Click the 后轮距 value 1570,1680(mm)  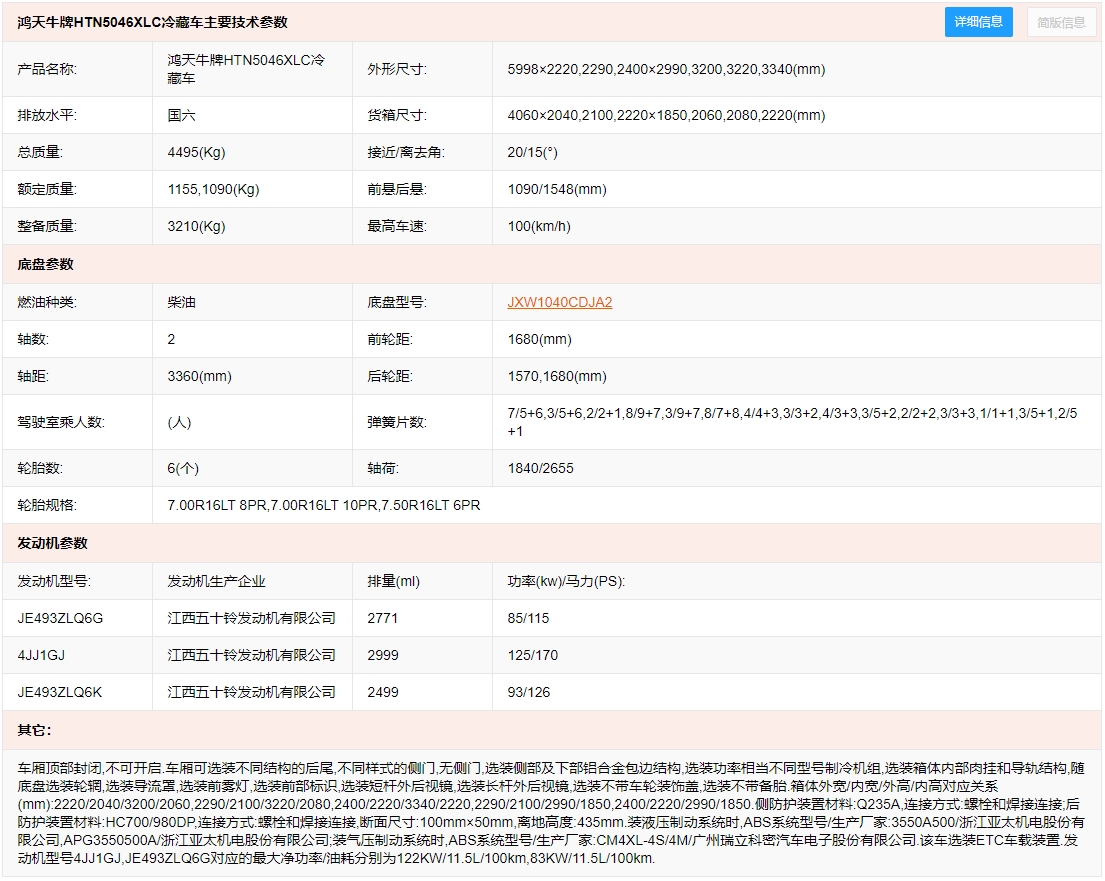[557, 376]
